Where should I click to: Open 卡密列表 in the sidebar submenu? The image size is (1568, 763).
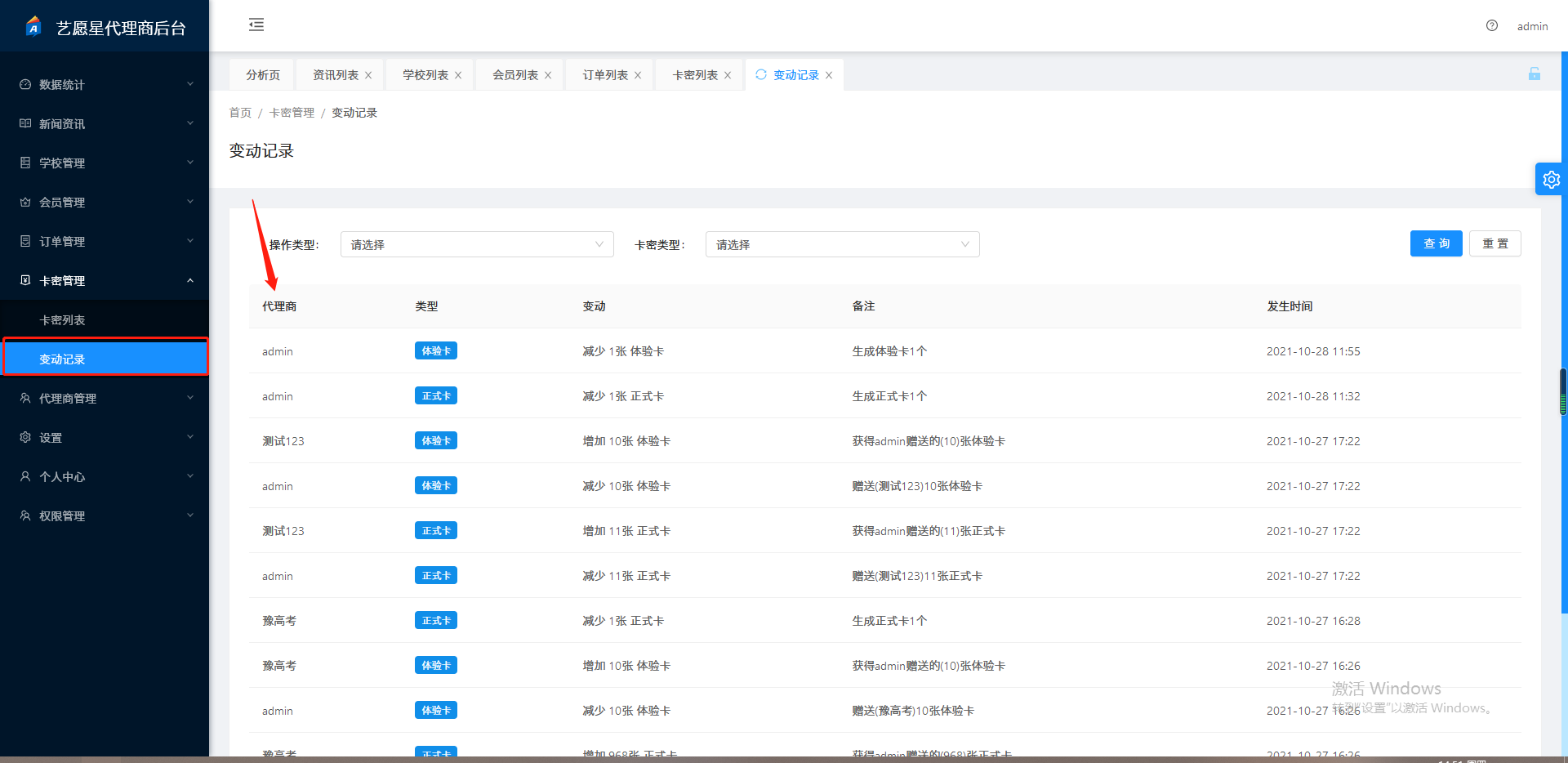[105, 320]
